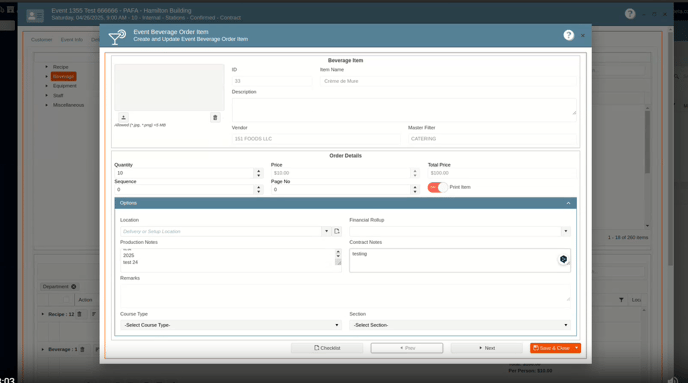Click the Action column header
688x383 pixels.
click(x=85, y=300)
